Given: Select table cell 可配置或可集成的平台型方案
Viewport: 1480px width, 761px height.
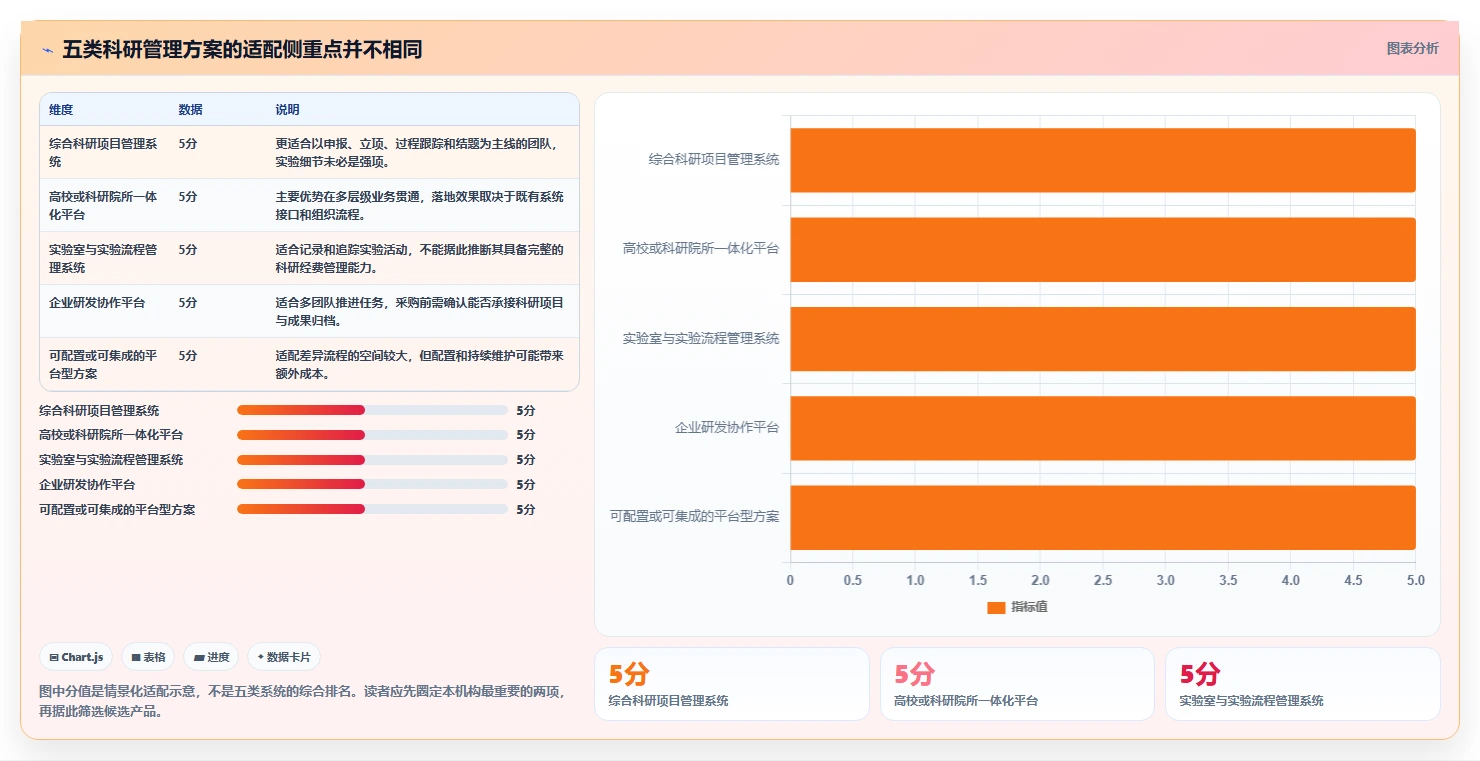Looking at the screenshot, I should [x=104, y=364].
